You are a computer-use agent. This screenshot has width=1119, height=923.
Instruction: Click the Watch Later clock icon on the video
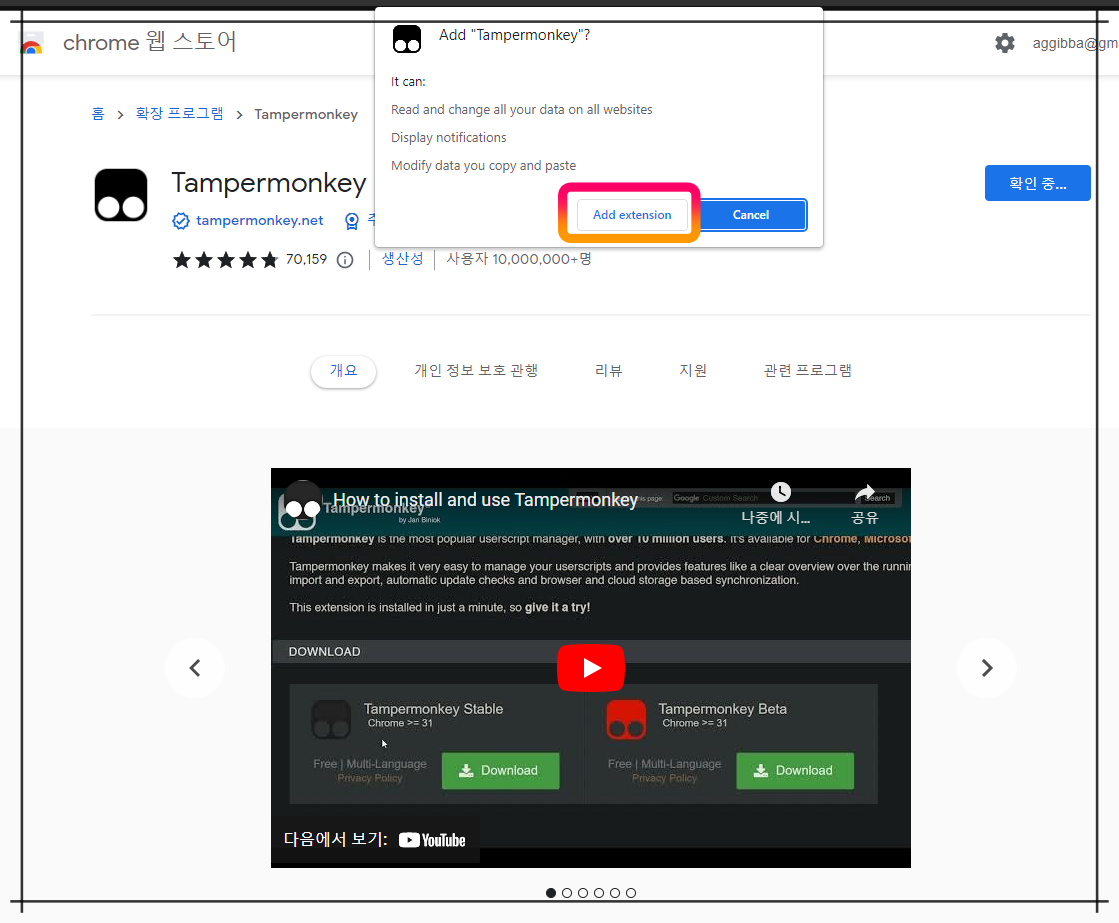click(781, 492)
